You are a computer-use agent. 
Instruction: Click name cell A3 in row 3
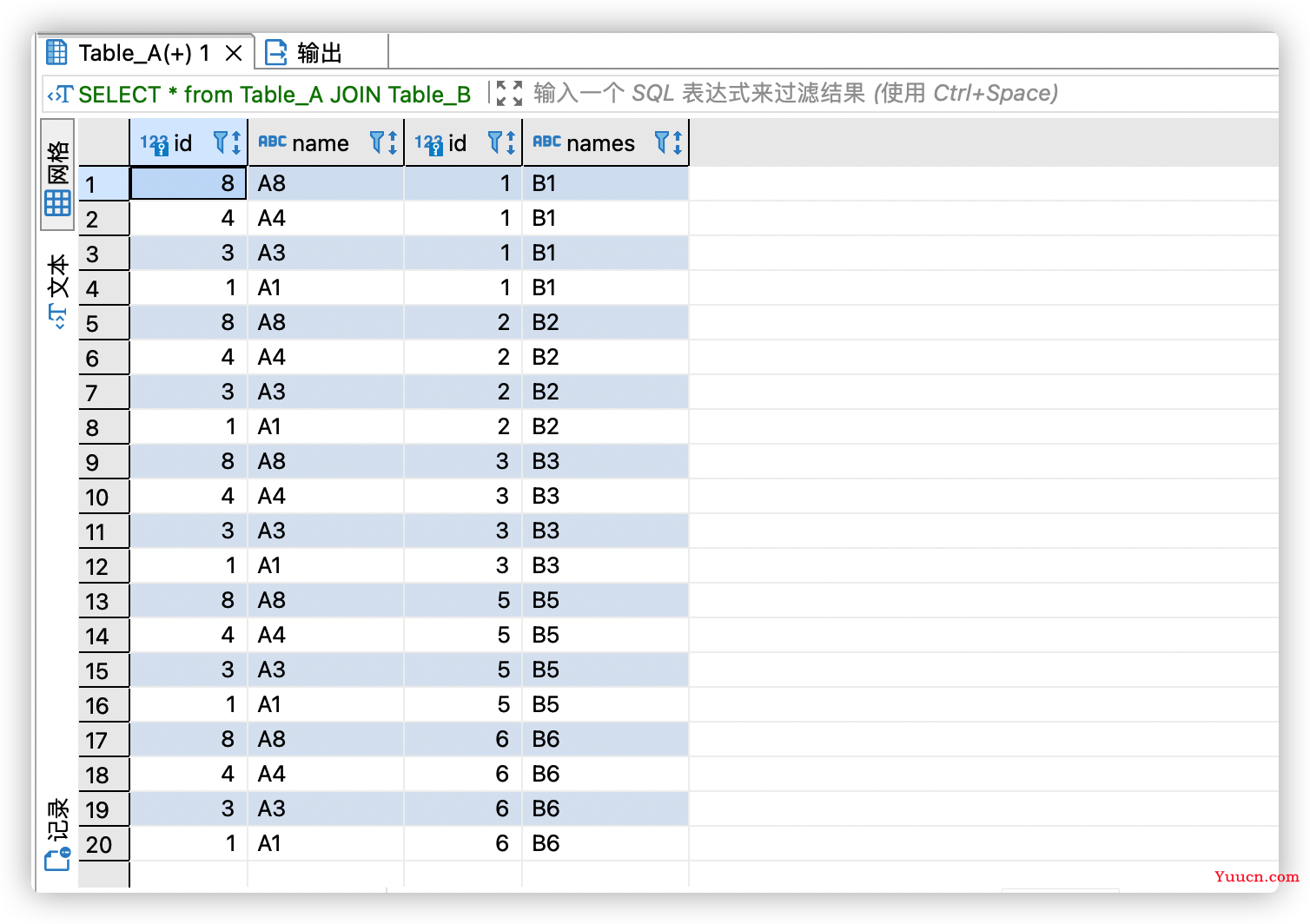coord(326,253)
